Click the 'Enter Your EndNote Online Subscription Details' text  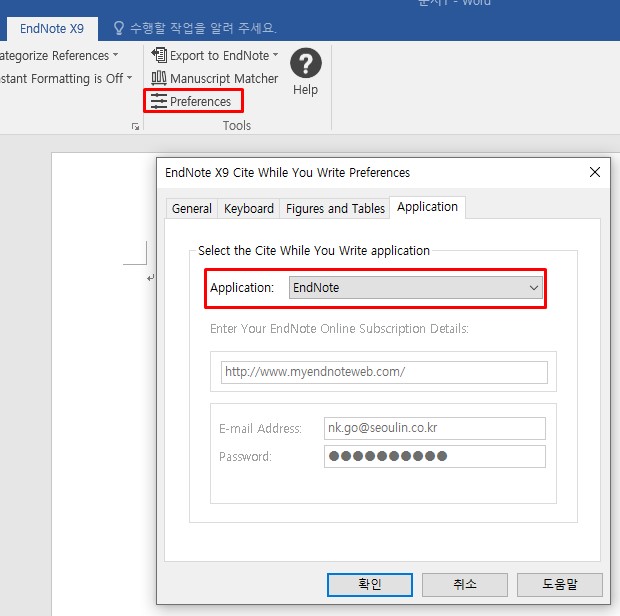(x=339, y=329)
